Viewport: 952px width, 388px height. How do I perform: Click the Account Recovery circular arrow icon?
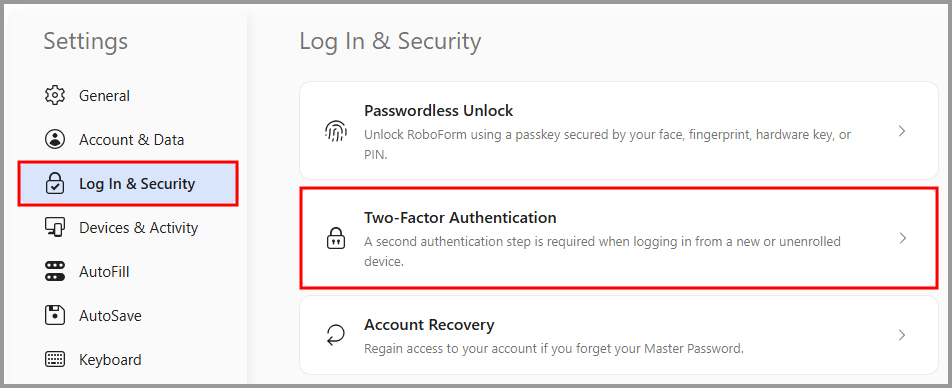(x=336, y=335)
